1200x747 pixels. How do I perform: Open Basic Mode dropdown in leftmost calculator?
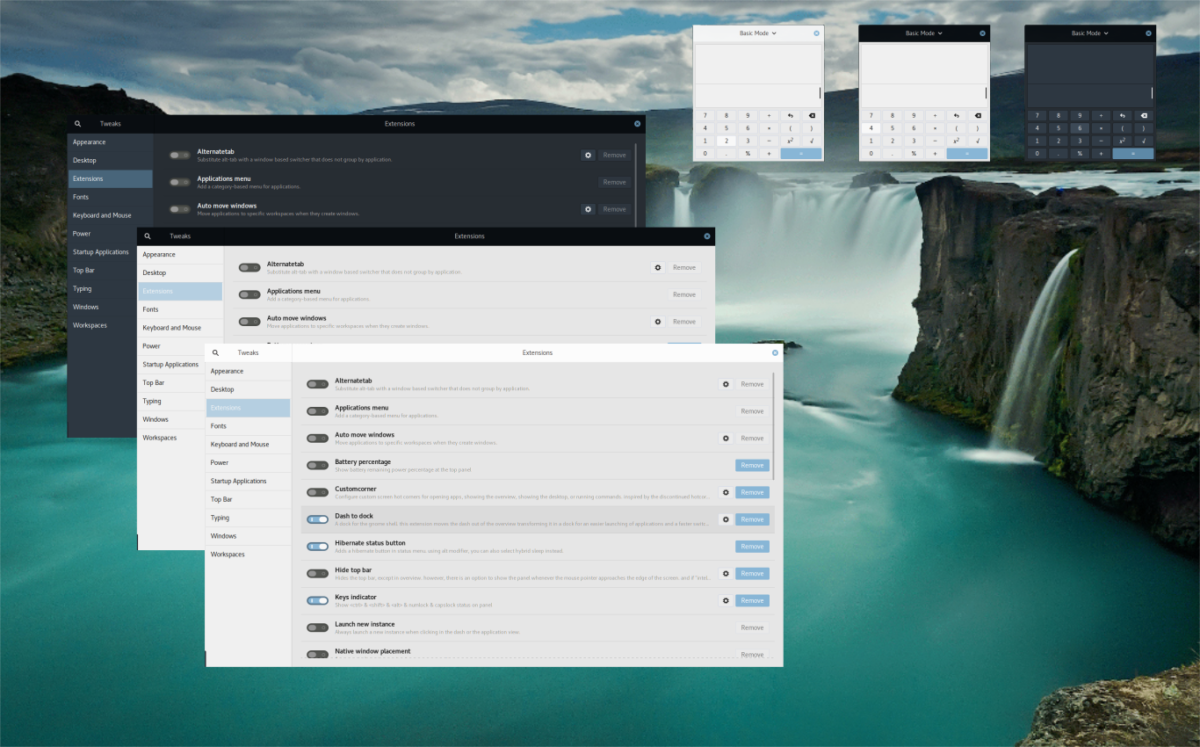tap(759, 32)
